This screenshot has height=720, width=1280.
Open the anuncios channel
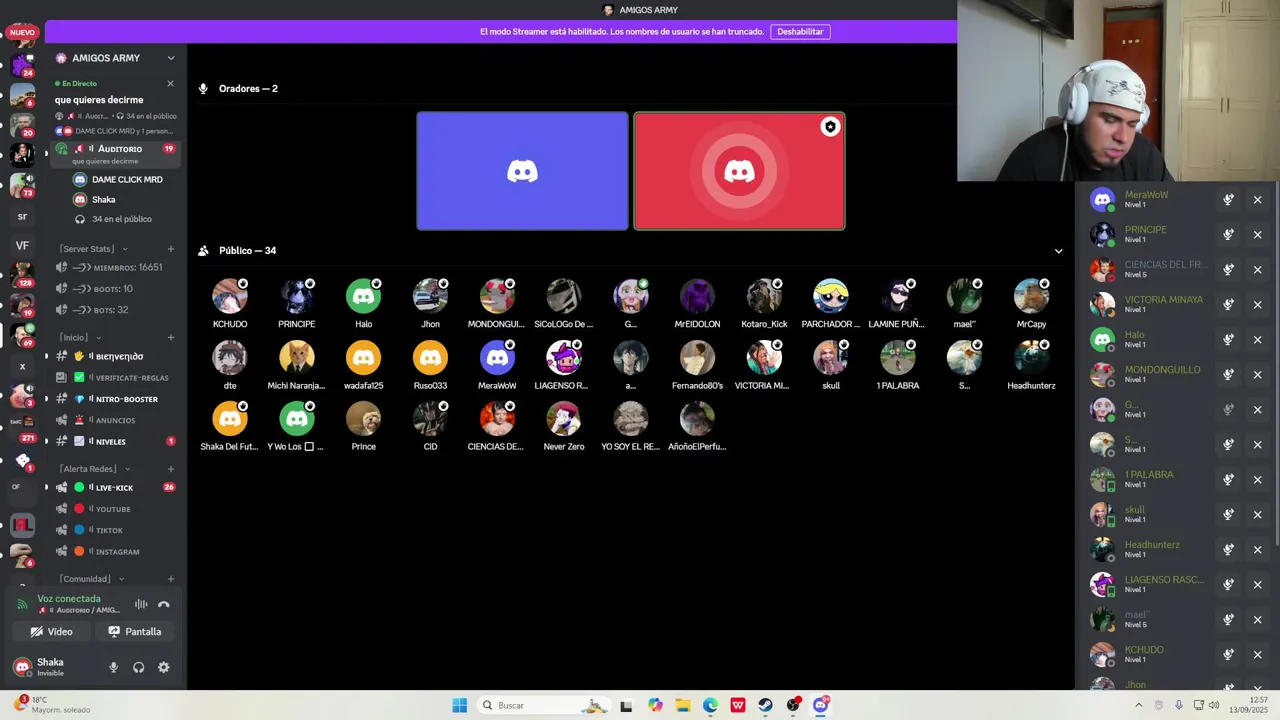115,420
